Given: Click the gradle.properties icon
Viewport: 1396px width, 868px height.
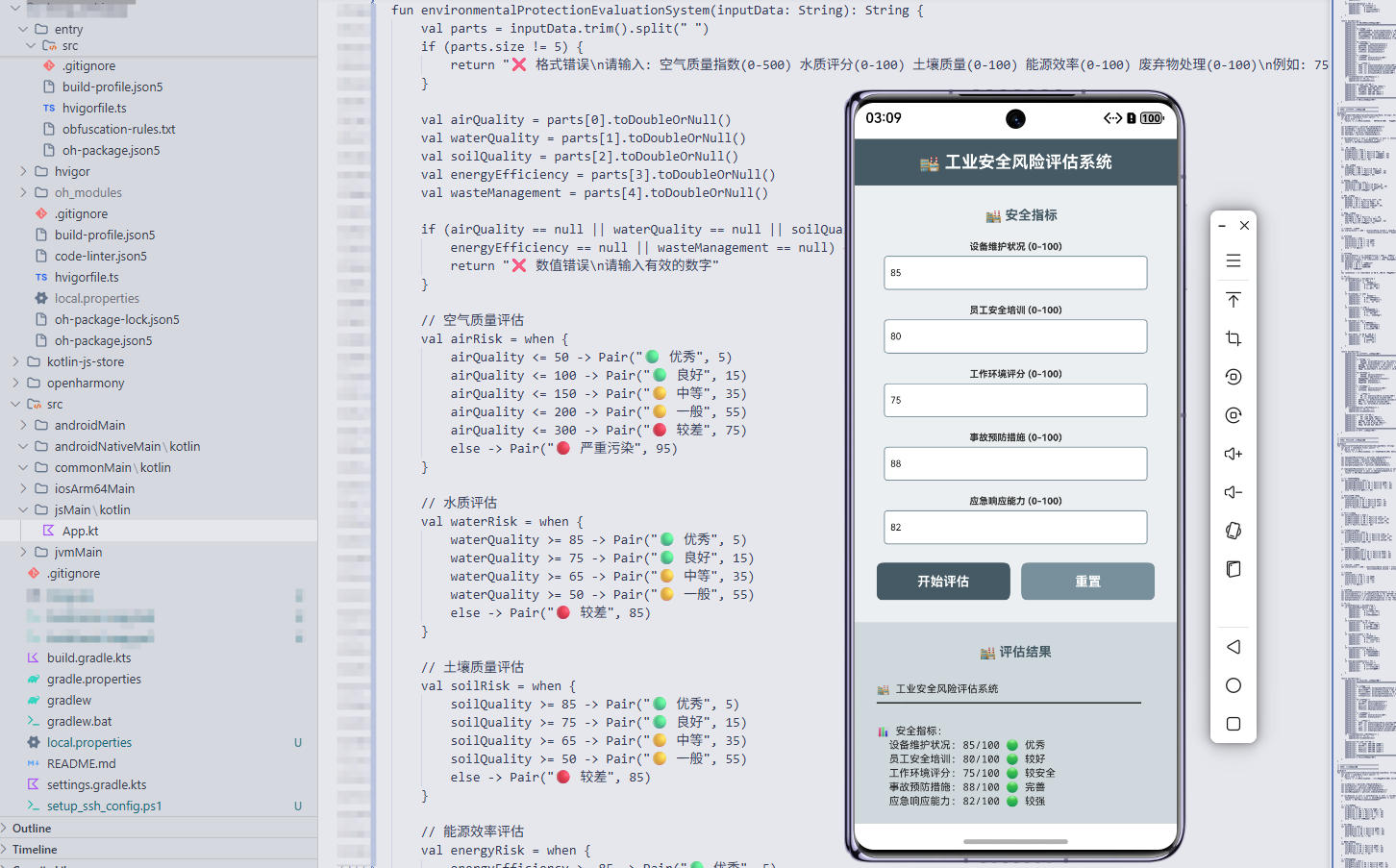Looking at the screenshot, I should click(34, 679).
